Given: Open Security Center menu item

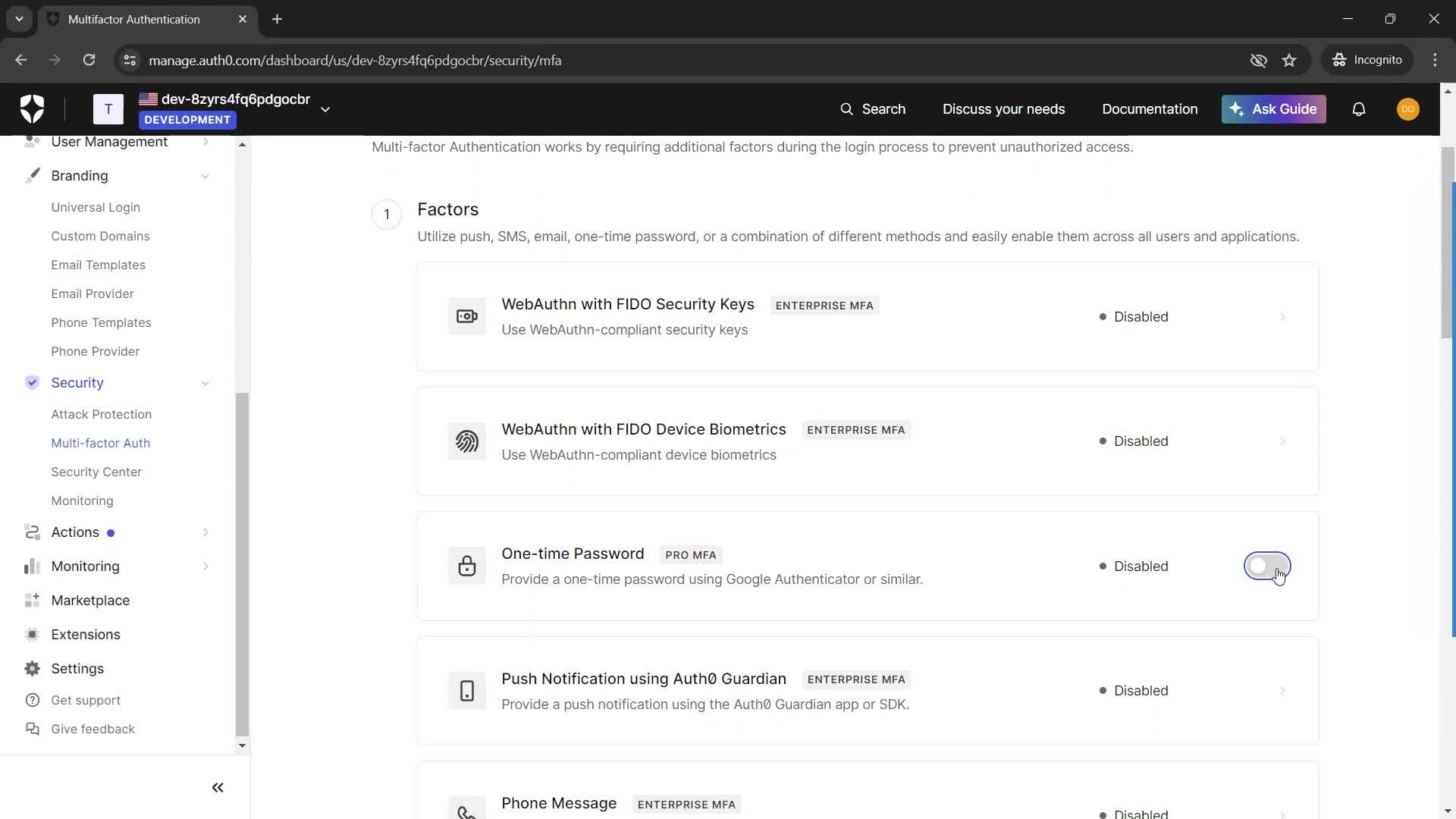Looking at the screenshot, I should 96,472.
